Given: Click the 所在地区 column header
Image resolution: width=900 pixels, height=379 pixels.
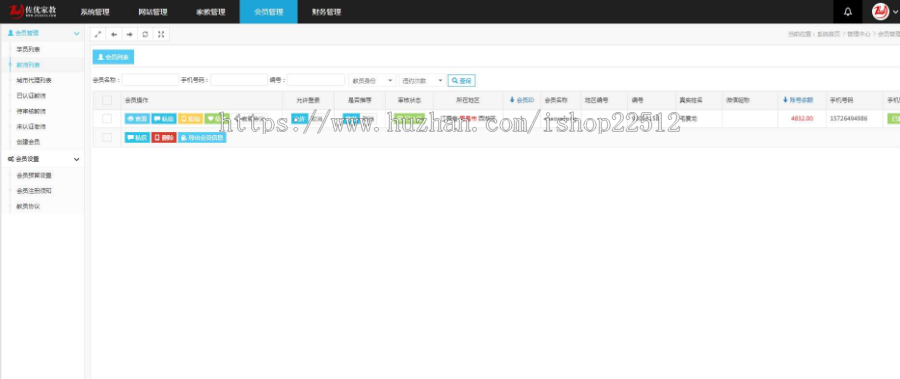Looking at the screenshot, I should pos(468,100).
